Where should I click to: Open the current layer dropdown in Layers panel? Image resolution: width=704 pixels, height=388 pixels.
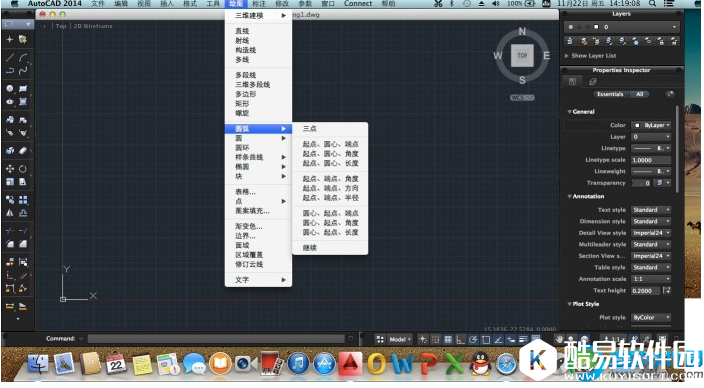(x=621, y=27)
